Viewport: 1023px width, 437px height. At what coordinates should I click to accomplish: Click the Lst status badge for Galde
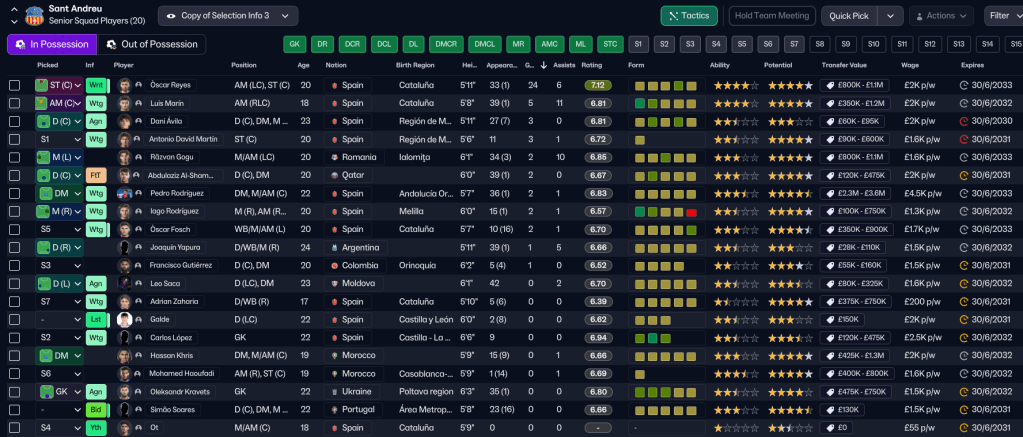click(x=97, y=320)
